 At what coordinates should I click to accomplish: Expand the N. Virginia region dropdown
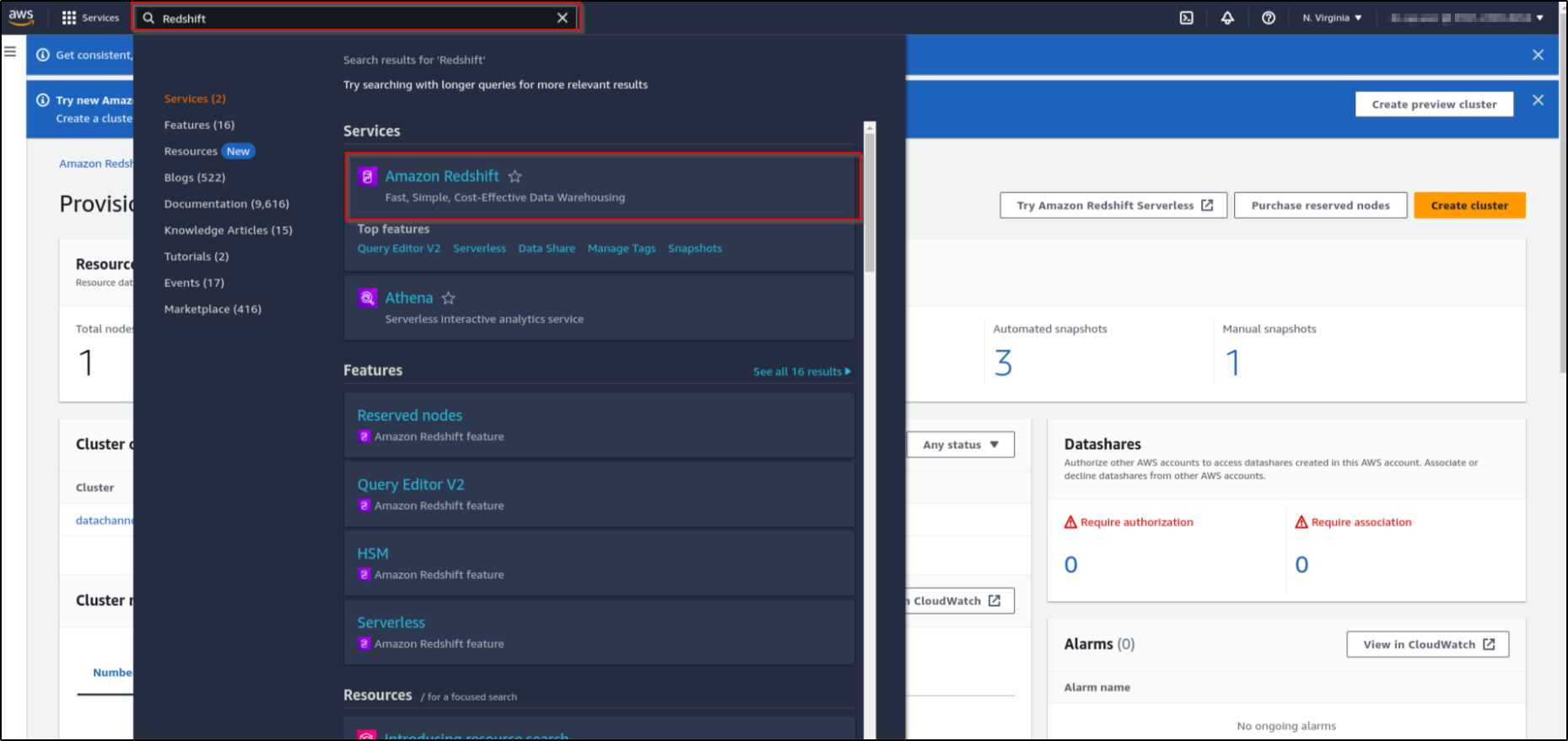pyautogui.click(x=1332, y=18)
